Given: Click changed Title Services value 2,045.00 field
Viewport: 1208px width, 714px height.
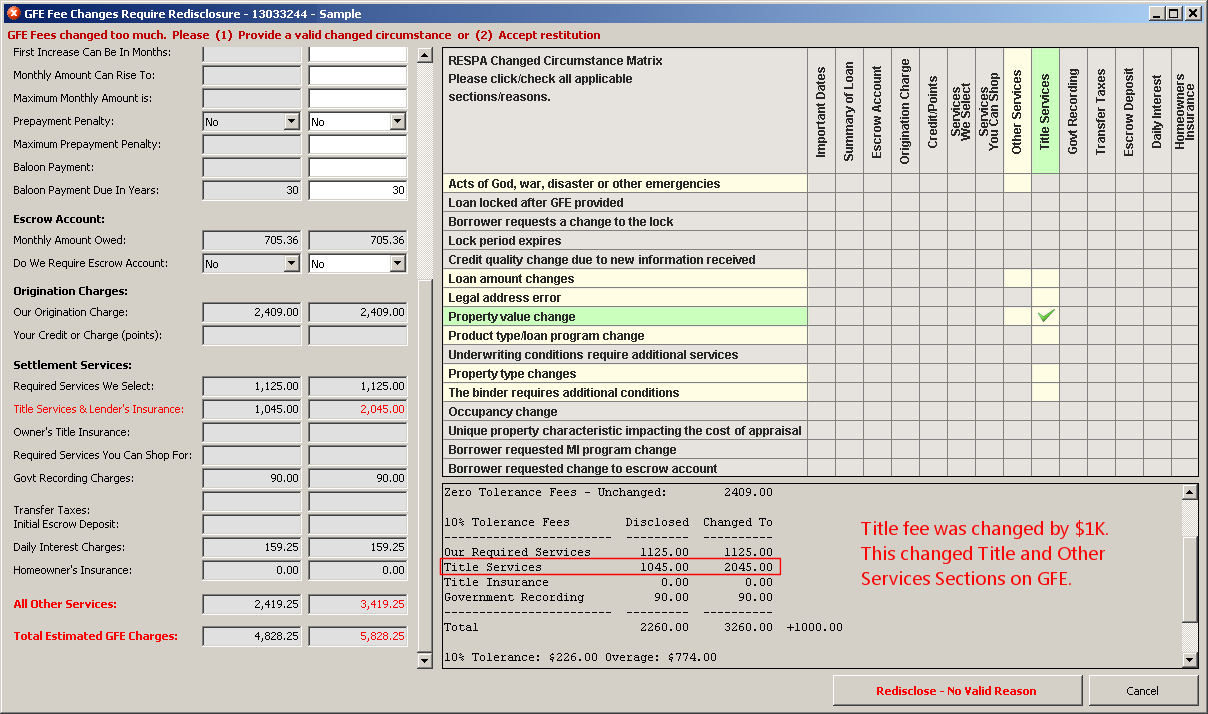Looking at the screenshot, I should pos(357,410).
